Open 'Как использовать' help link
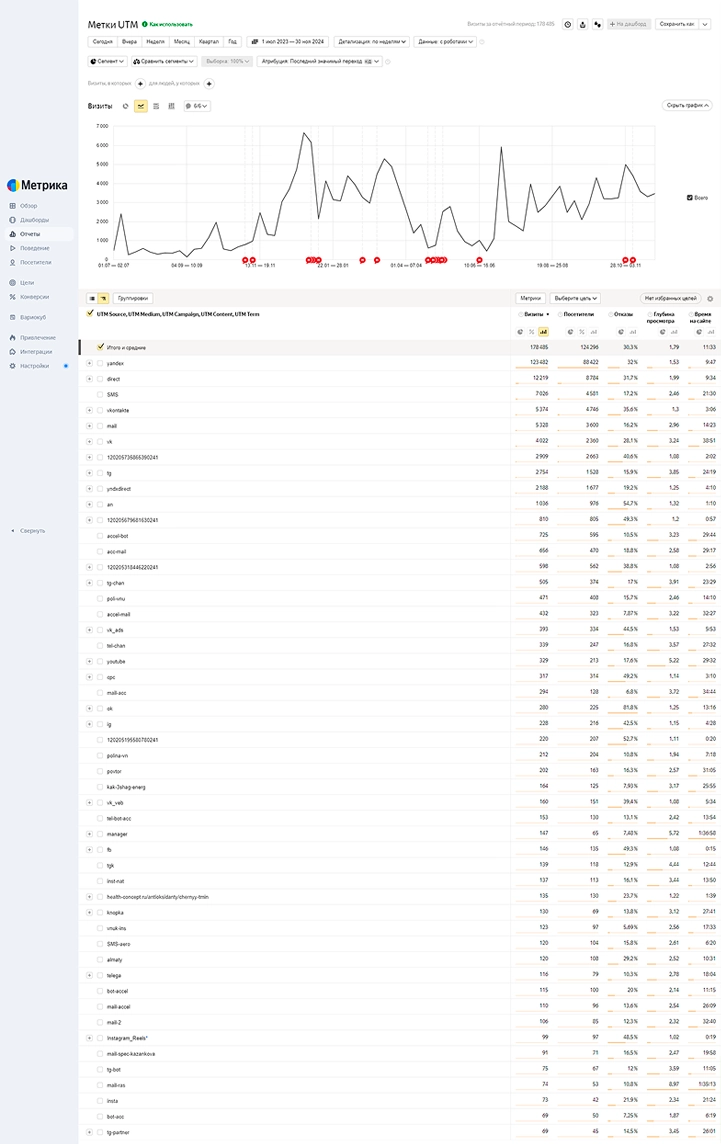 click(168, 24)
